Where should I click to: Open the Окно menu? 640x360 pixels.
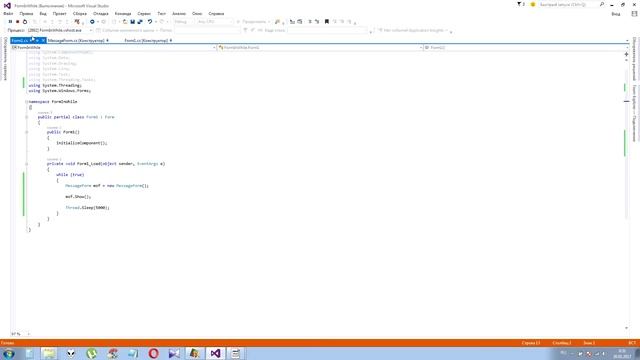[x=197, y=13]
